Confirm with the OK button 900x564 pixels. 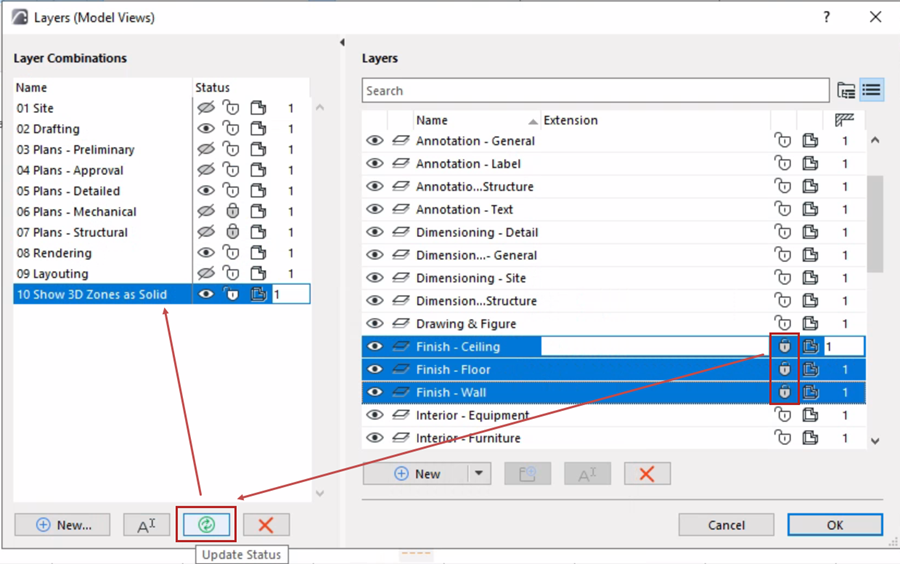pyautogui.click(x=835, y=524)
